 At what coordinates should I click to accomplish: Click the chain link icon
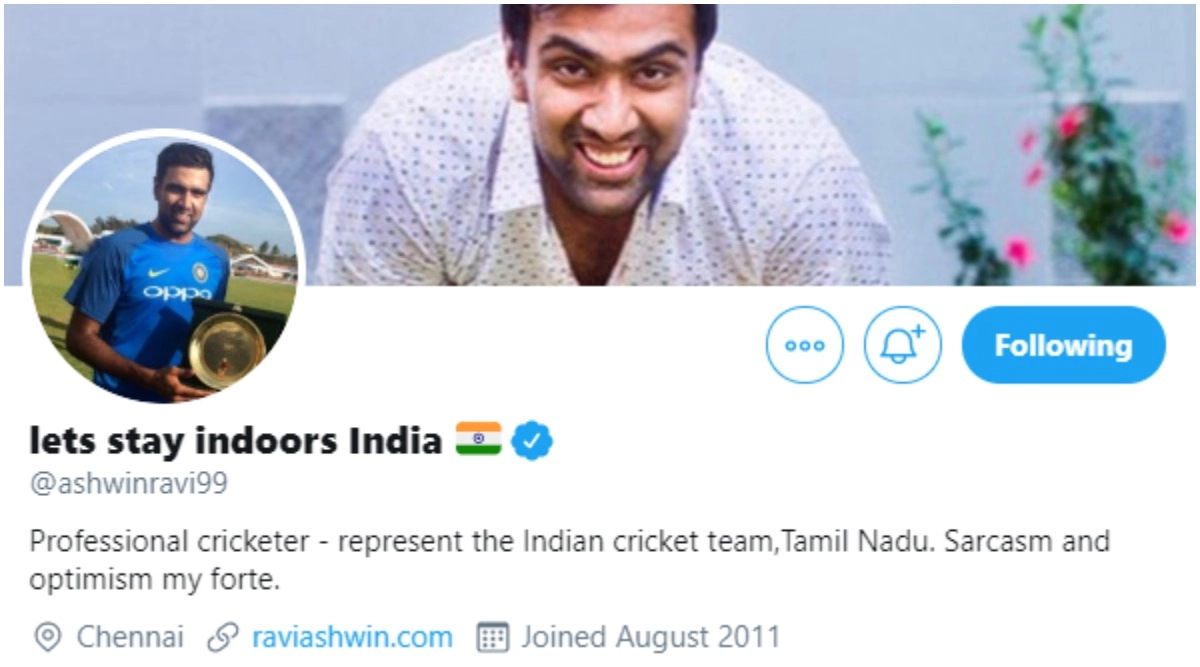tap(224, 637)
